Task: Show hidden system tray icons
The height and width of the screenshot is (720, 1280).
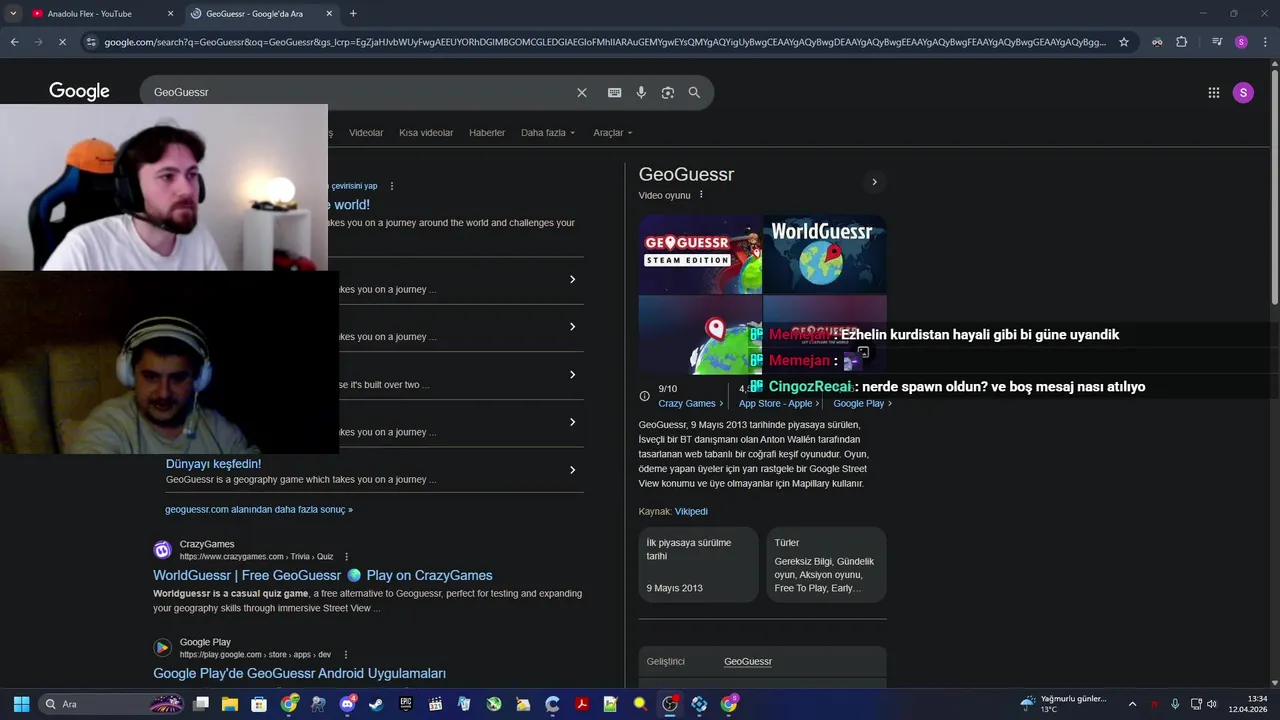Action: [1132, 704]
